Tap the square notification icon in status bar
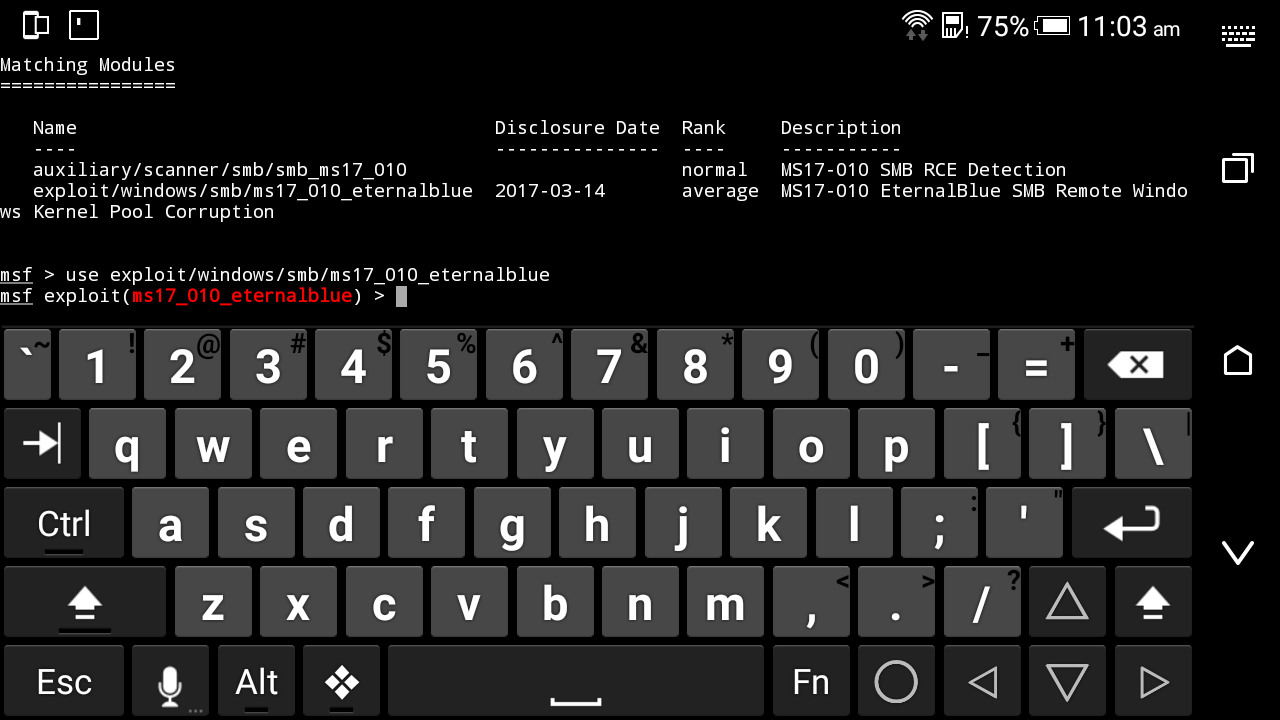 tap(84, 25)
